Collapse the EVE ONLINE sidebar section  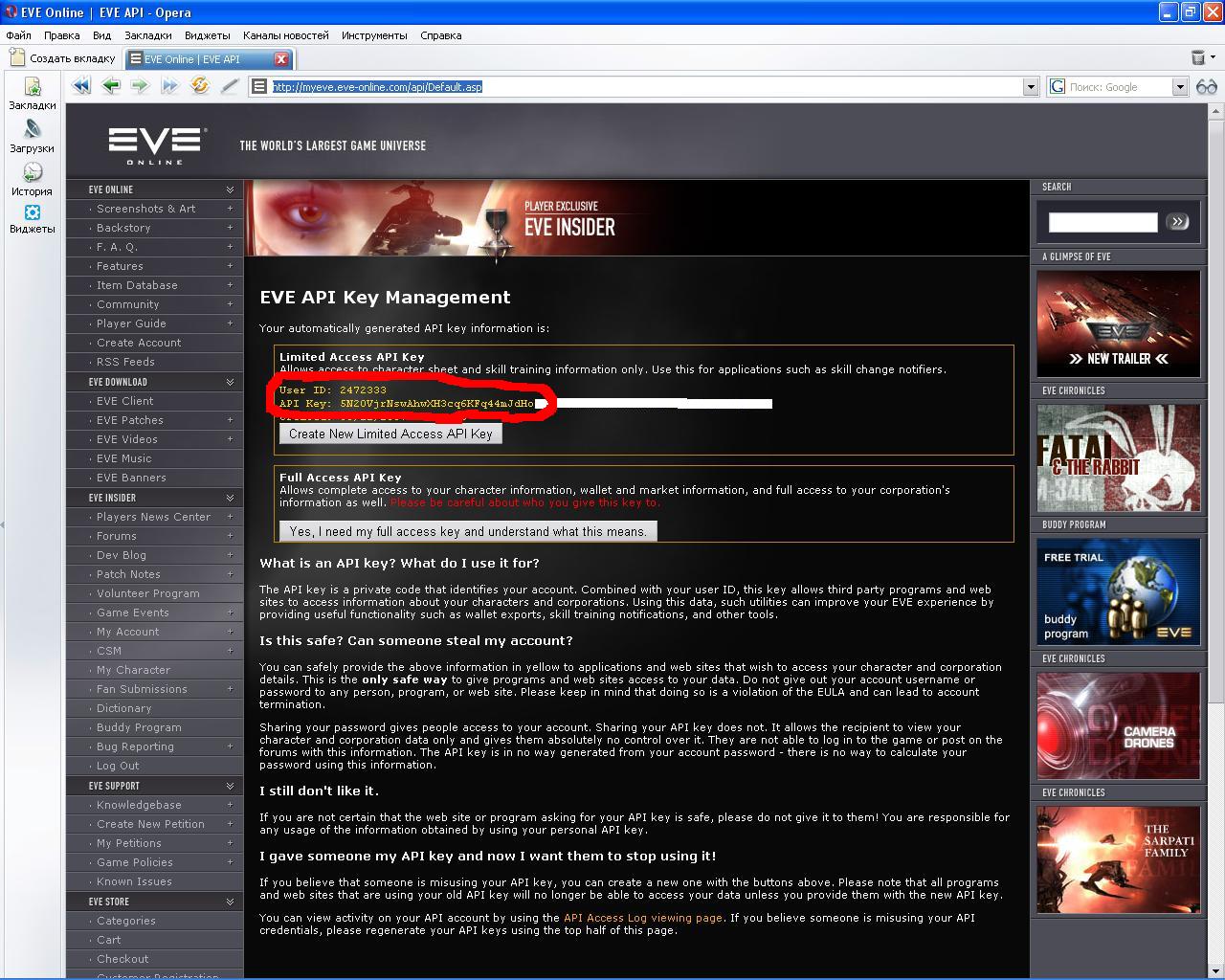(230, 189)
